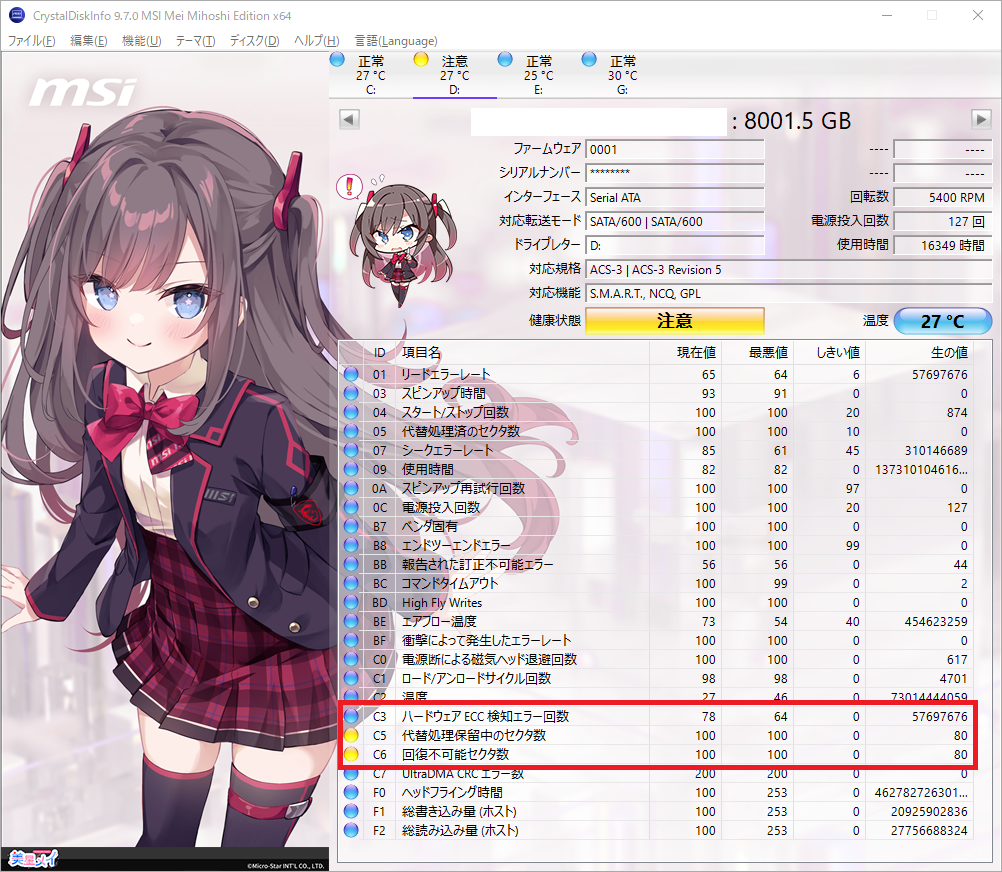Viewport: 1002px width, 872px height.
Task: Select 衝撃によって発生したエラーレート row name
Action: point(486,641)
